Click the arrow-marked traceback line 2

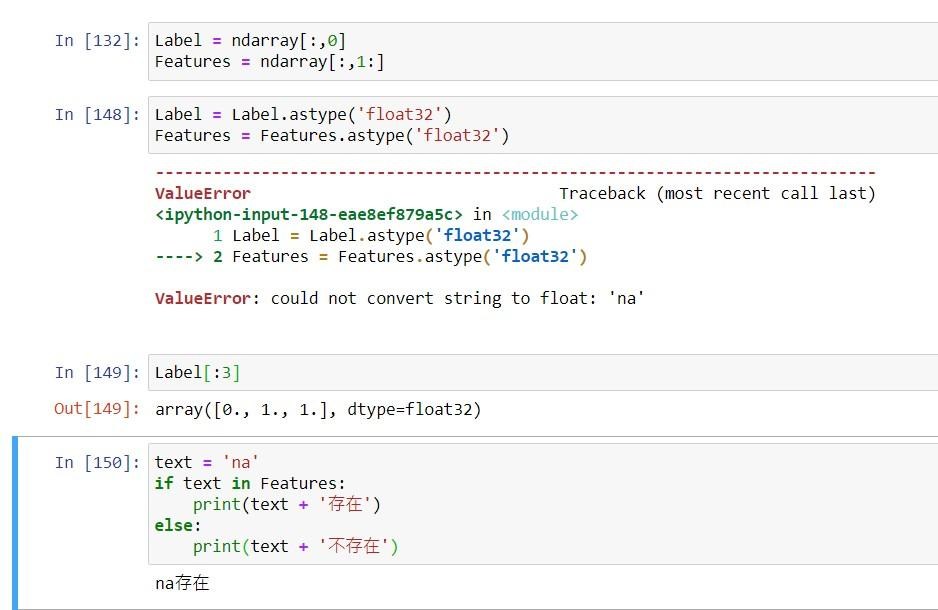[x=371, y=257]
